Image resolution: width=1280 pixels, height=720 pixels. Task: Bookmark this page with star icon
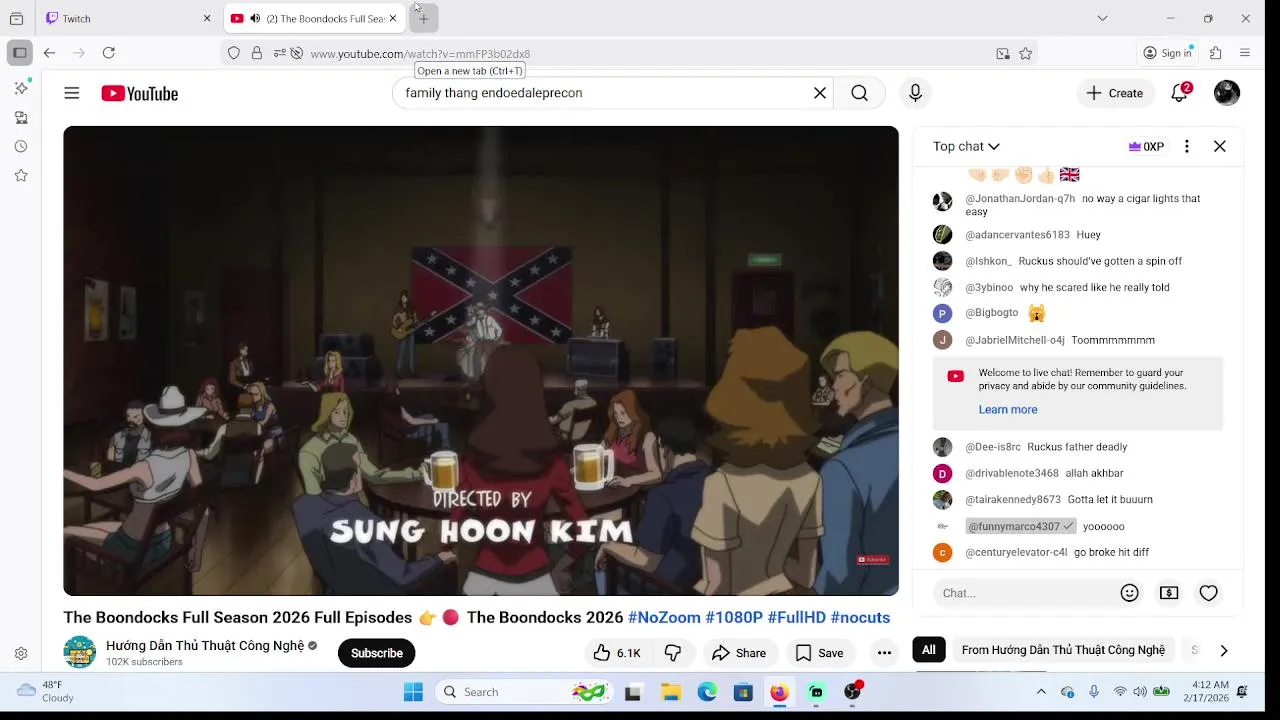[1025, 54]
